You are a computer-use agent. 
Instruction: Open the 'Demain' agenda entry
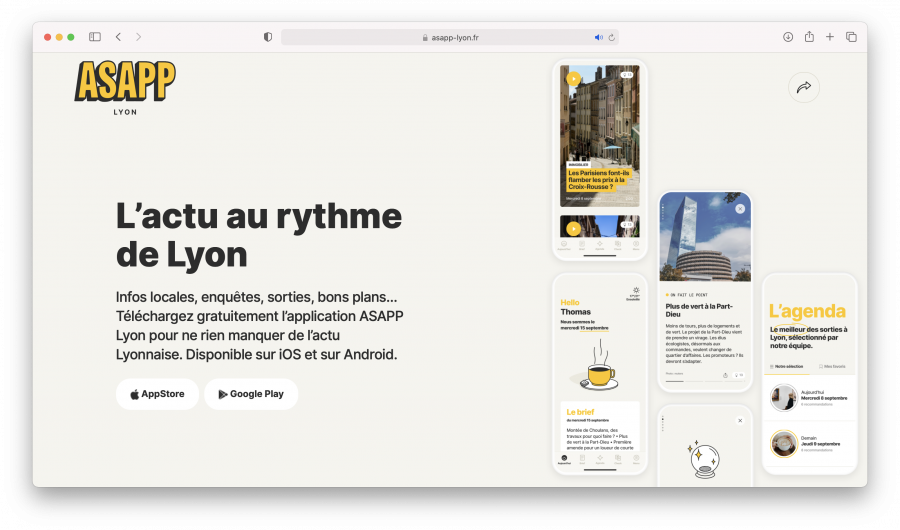point(809,444)
